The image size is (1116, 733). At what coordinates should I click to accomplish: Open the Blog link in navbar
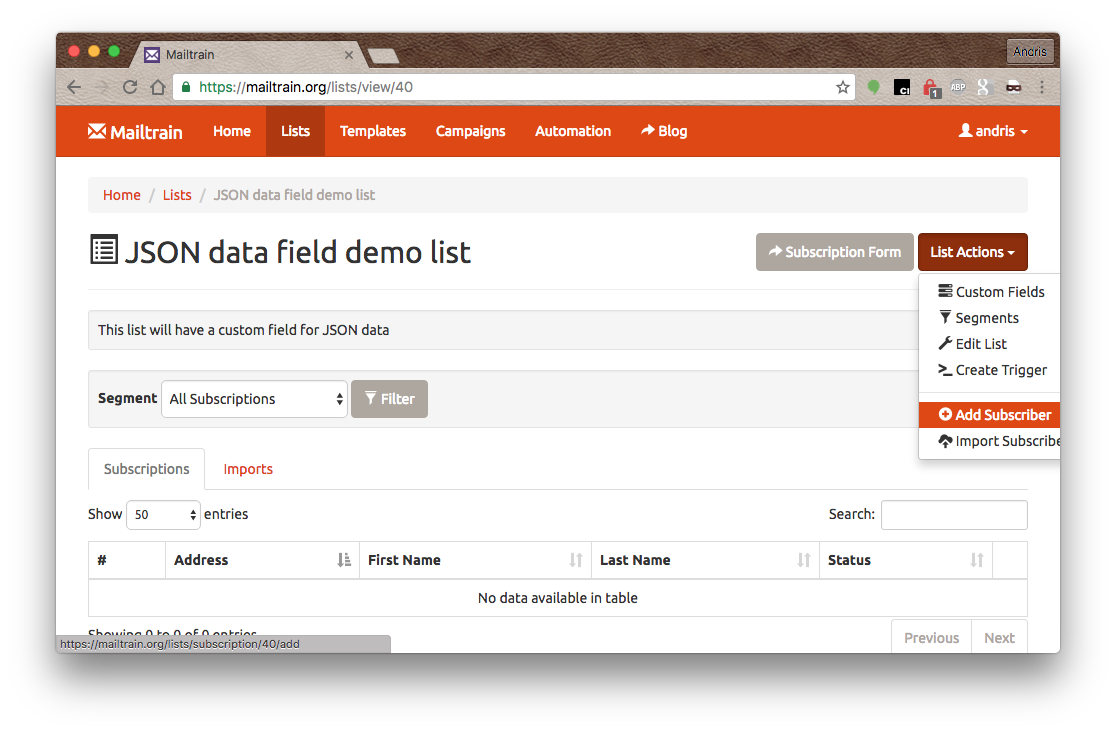663,131
